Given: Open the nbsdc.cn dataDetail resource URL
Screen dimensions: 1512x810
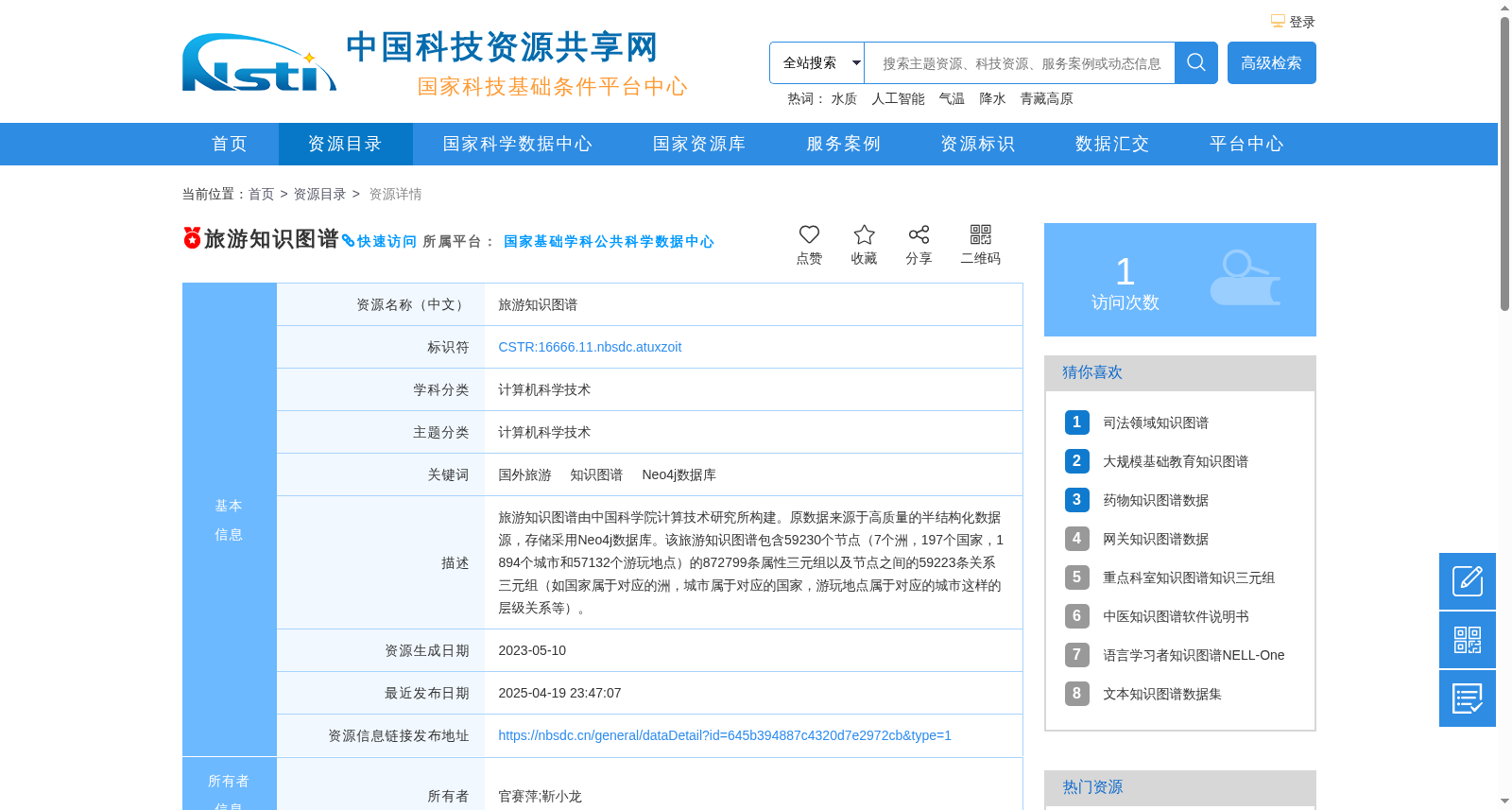Looking at the screenshot, I should [725, 735].
